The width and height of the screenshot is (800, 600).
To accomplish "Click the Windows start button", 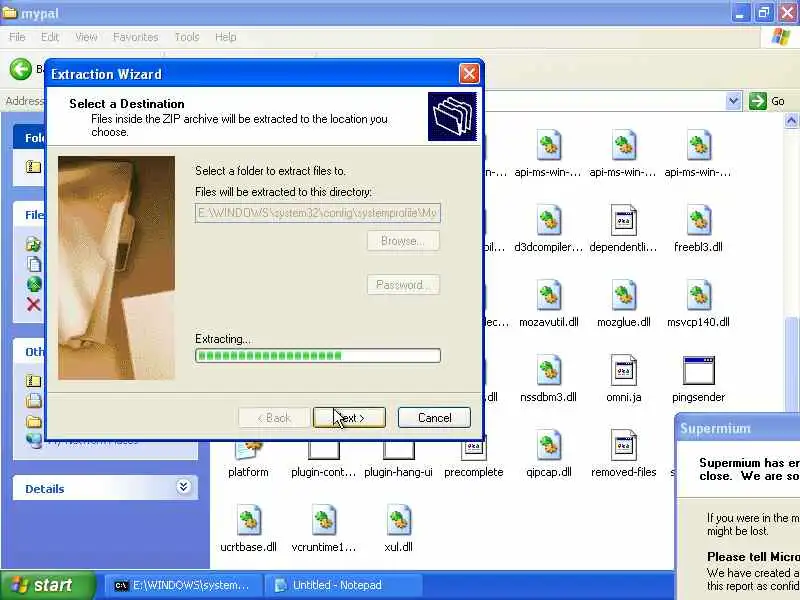I will coord(47,585).
